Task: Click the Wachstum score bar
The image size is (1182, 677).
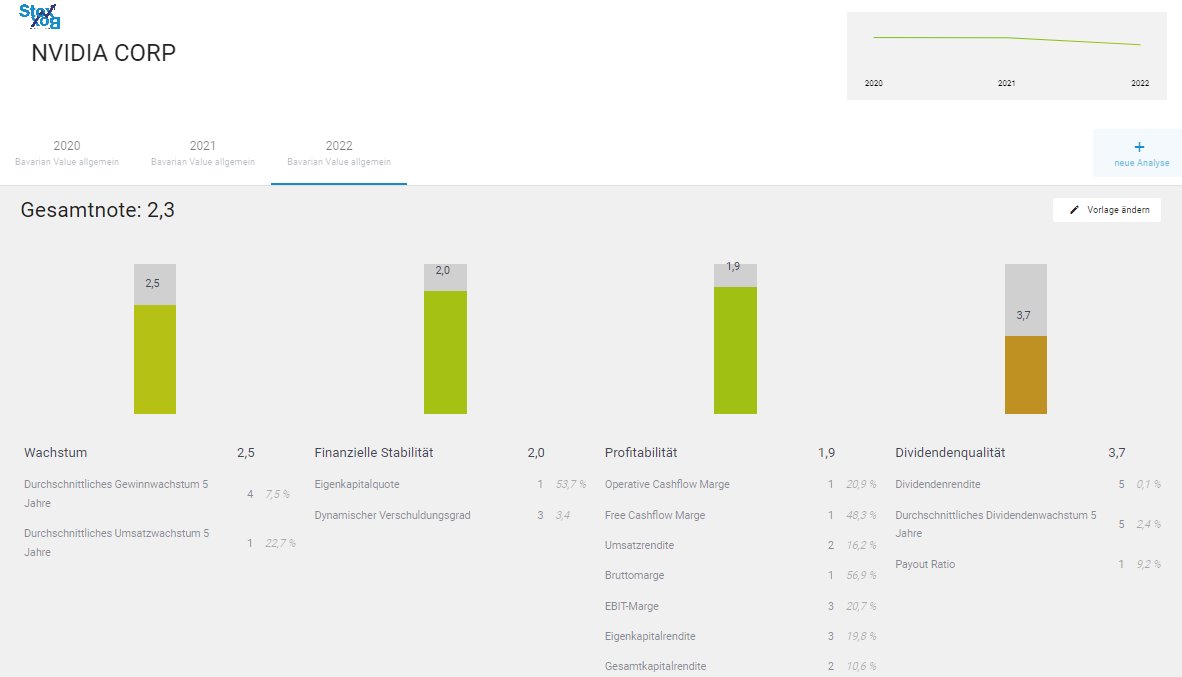Action: tap(155, 338)
